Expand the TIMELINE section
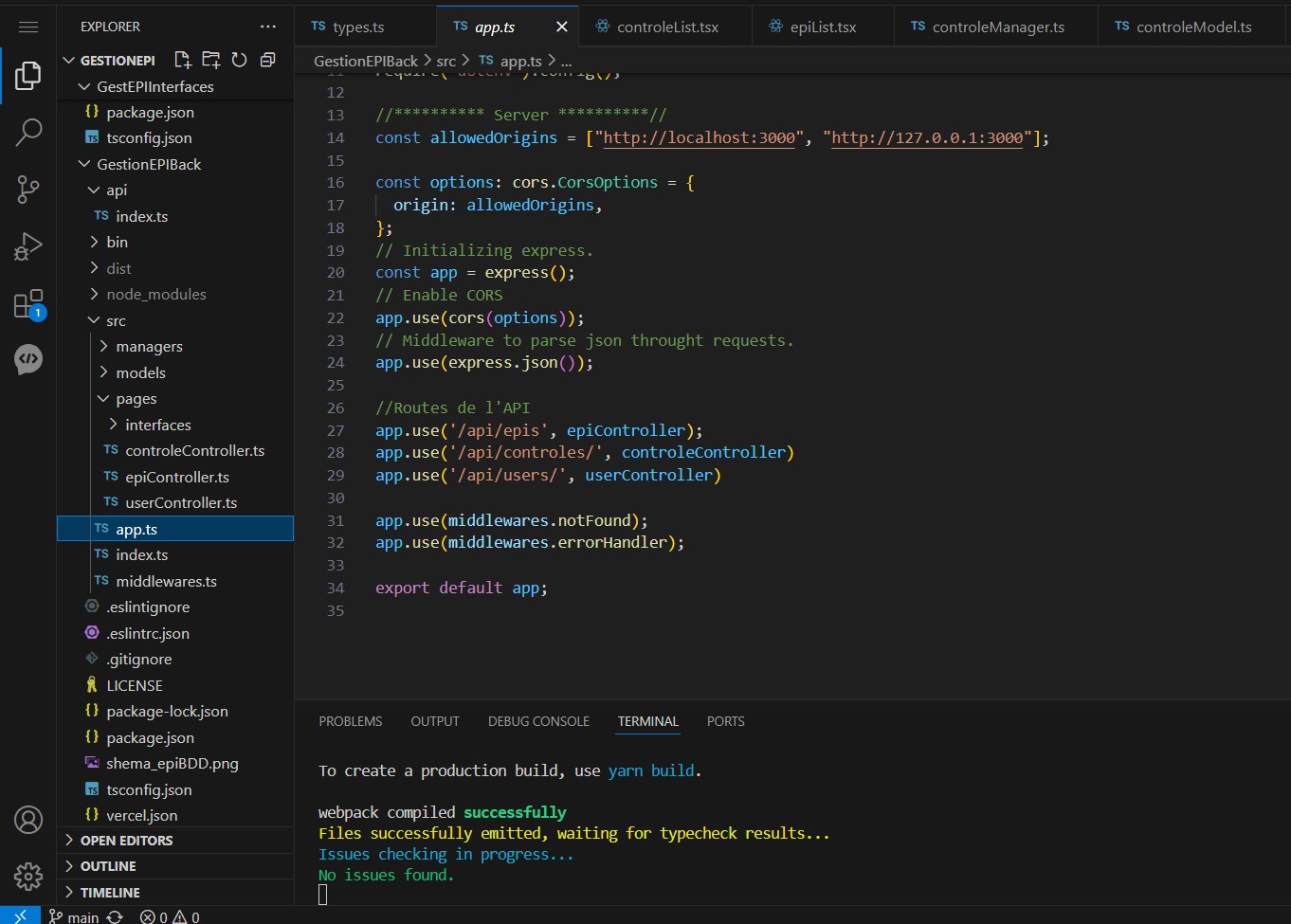Viewport: 1291px width, 924px height. [x=175, y=893]
